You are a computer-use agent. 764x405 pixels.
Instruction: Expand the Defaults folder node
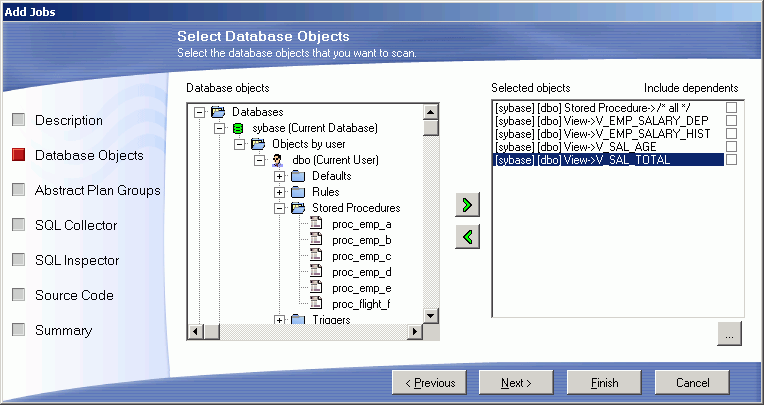[279, 176]
